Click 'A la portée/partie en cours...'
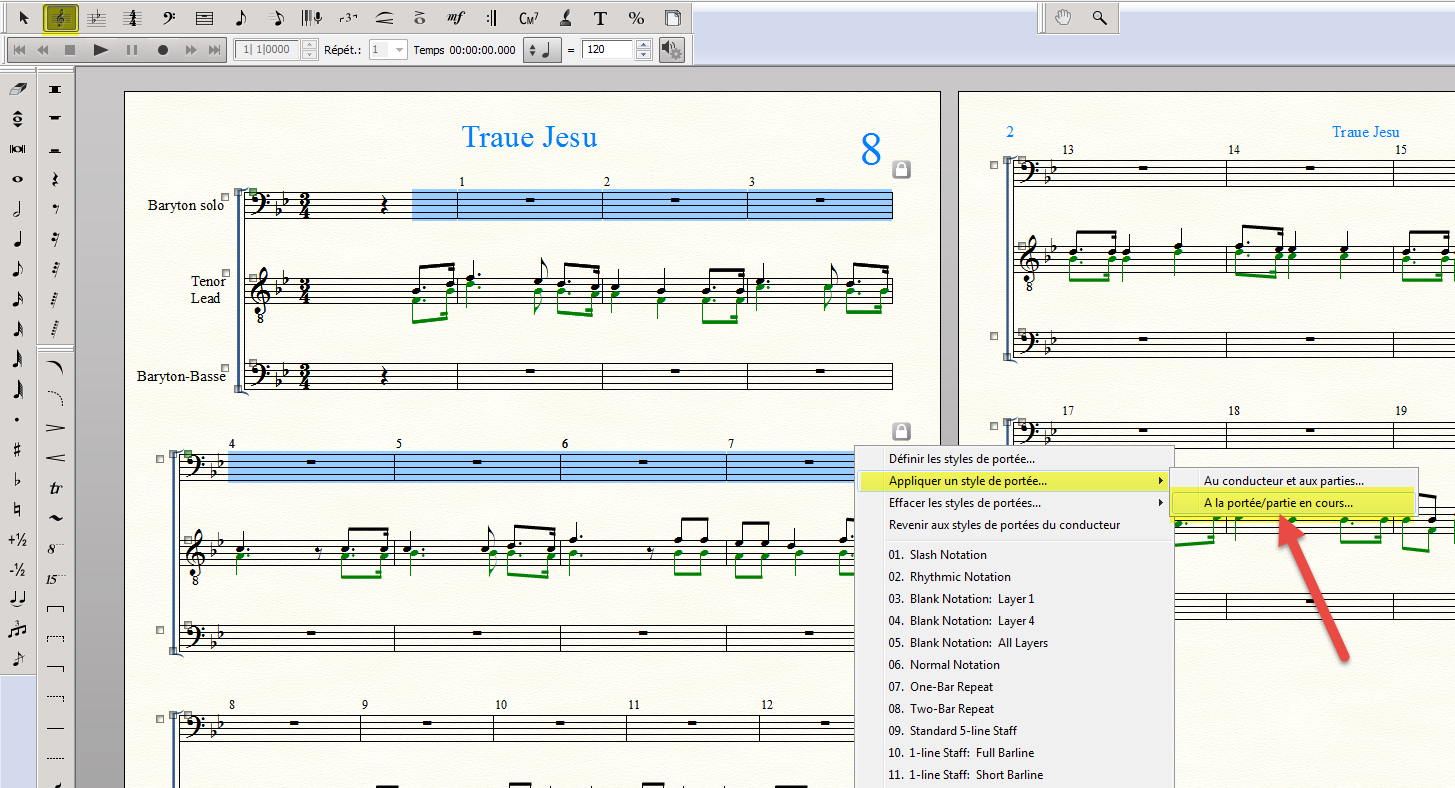This screenshot has height=788, width=1455. [1277, 503]
